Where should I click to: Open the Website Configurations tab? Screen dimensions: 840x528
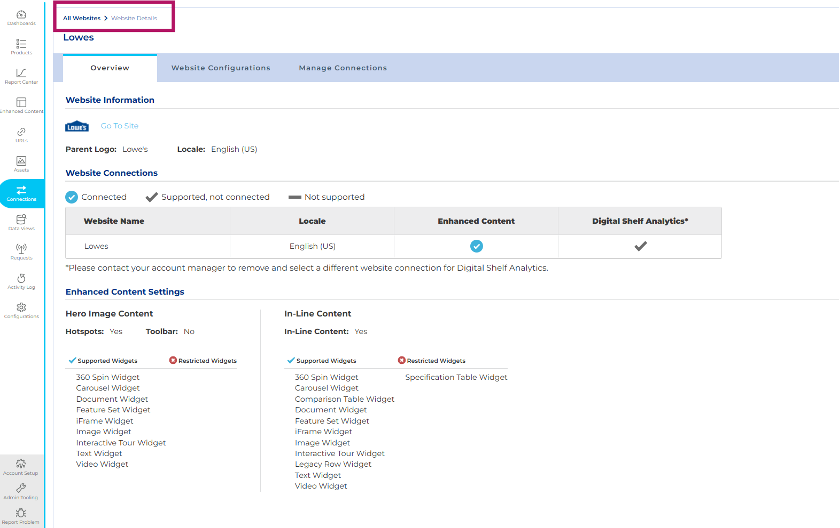(221, 68)
